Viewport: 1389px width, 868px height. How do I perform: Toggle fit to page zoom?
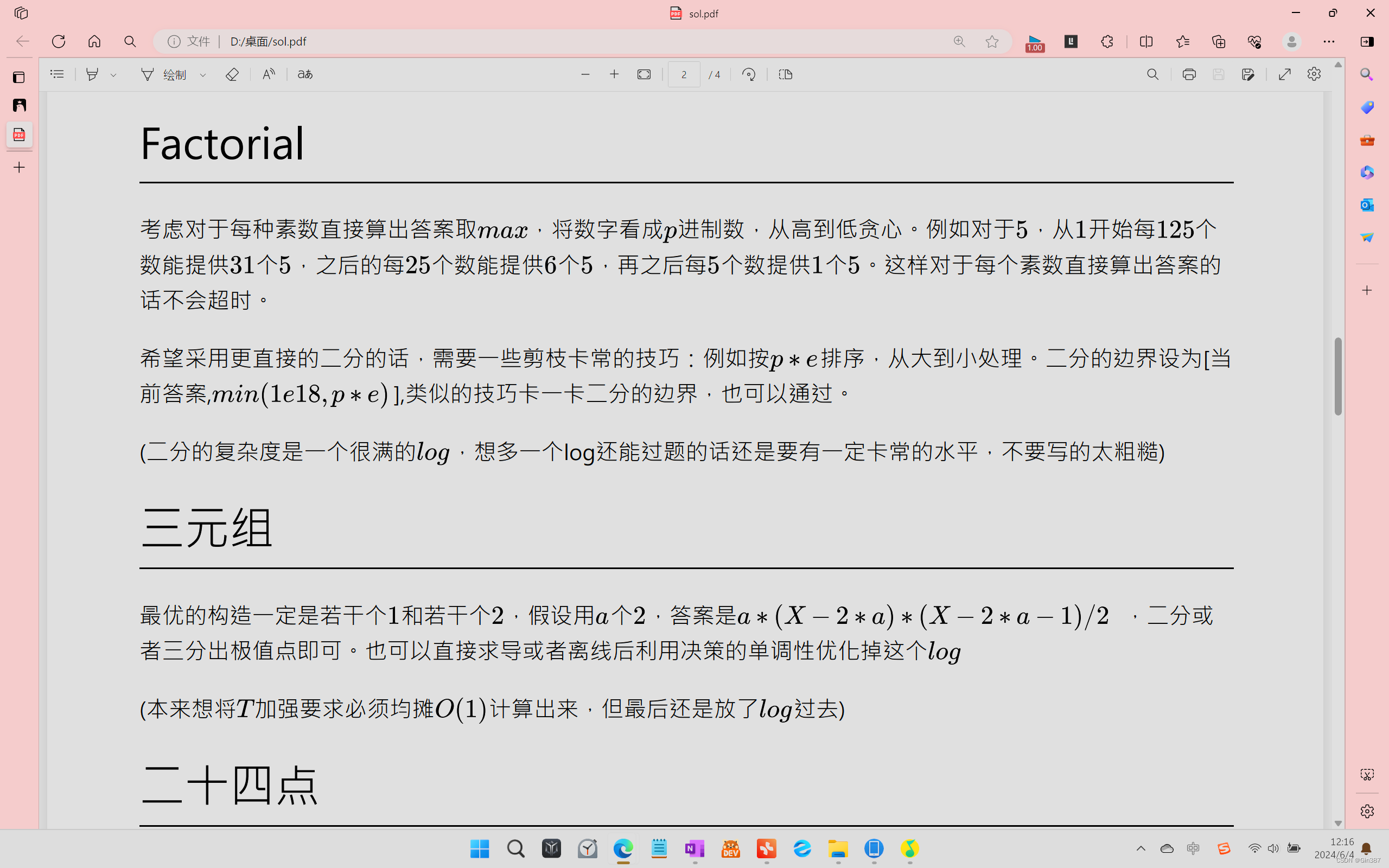[x=643, y=74]
